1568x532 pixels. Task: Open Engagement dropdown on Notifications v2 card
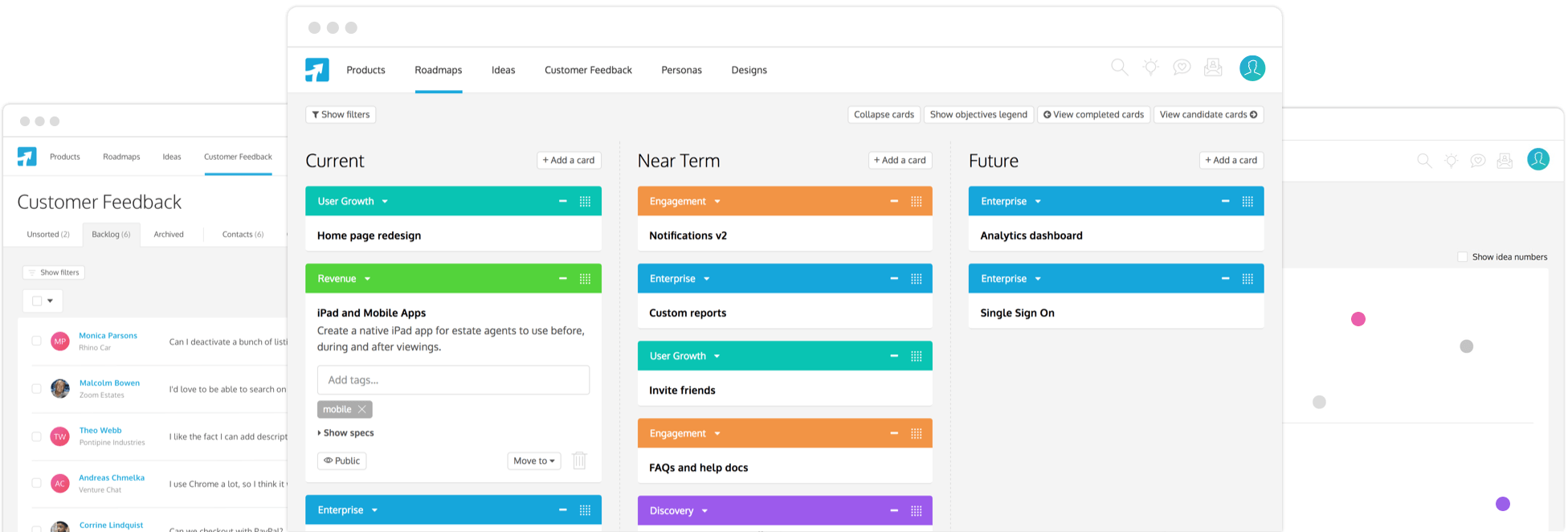coord(717,202)
